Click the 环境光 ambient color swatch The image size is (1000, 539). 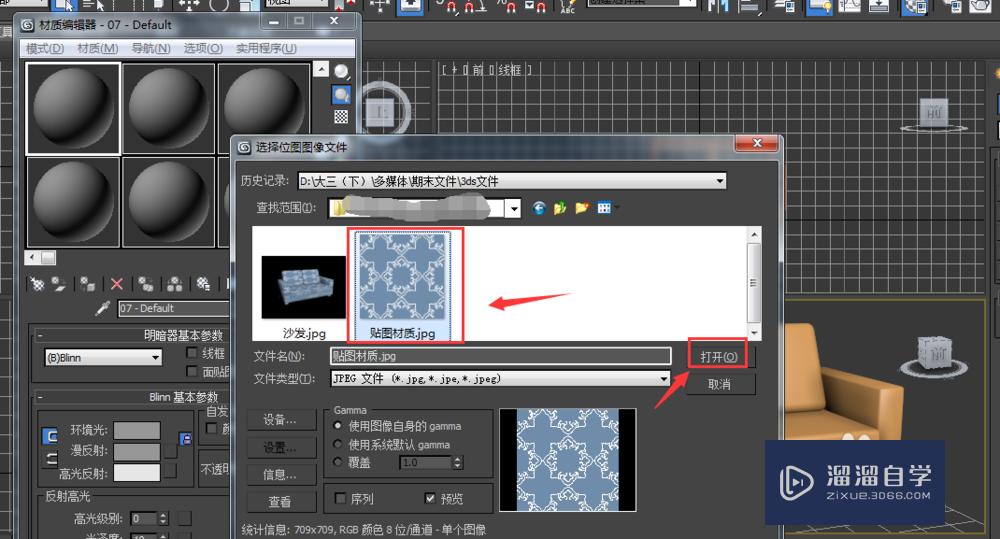pyautogui.click(x=137, y=431)
